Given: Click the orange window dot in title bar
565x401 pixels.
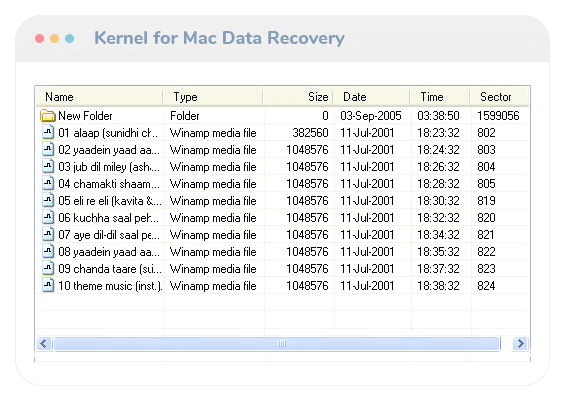Looking at the screenshot, I should [54, 38].
